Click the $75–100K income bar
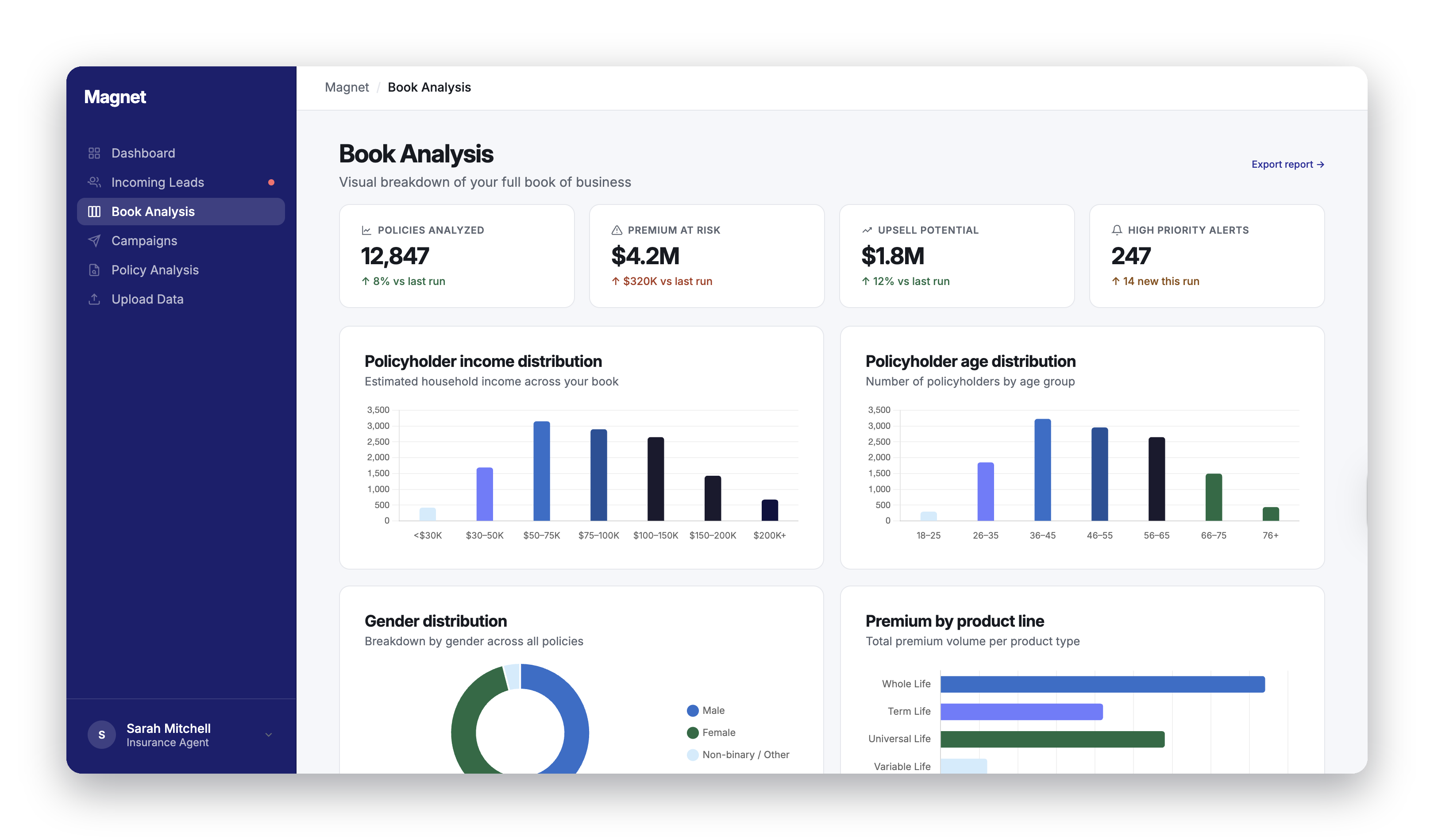Viewport: 1434px width, 840px height. coord(599,475)
